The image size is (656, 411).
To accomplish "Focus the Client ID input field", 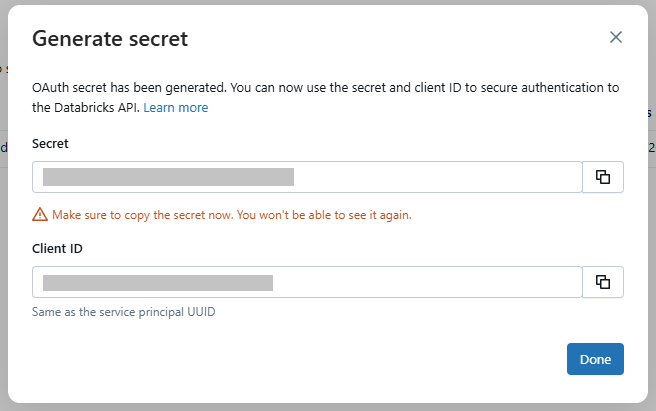I will [x=308, y=282].
